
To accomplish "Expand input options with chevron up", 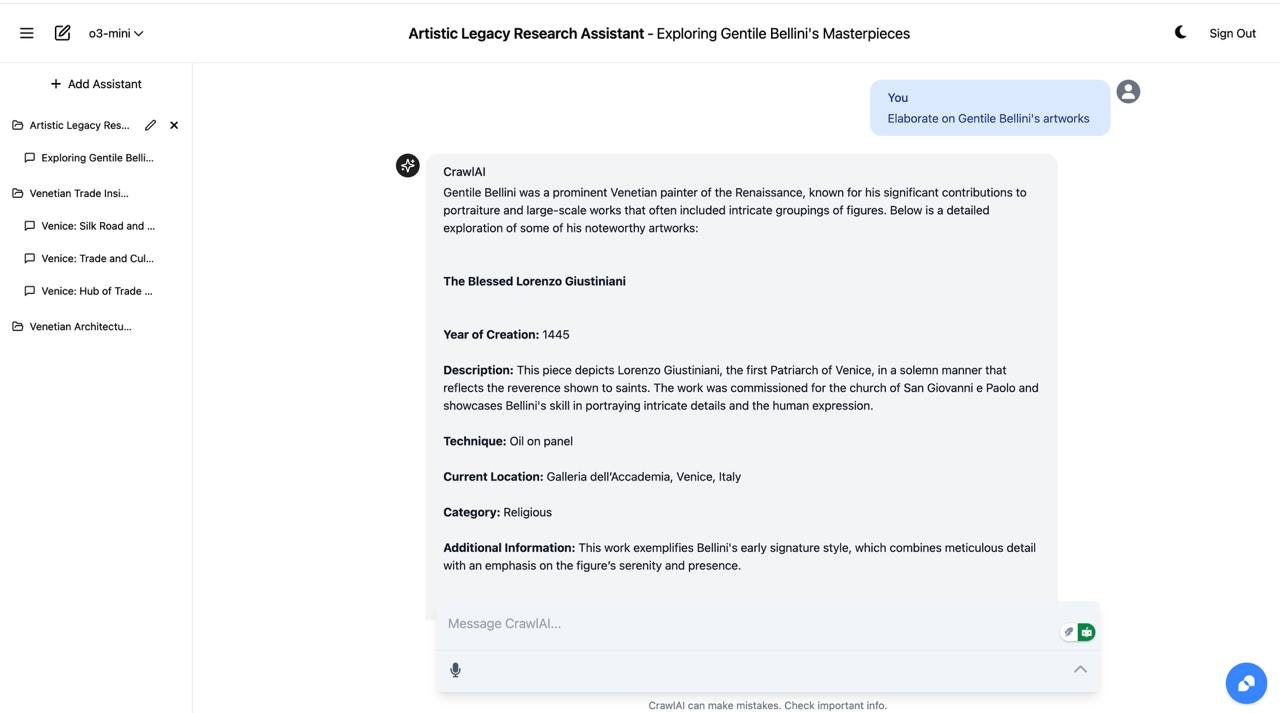I will coord(1080,669).
